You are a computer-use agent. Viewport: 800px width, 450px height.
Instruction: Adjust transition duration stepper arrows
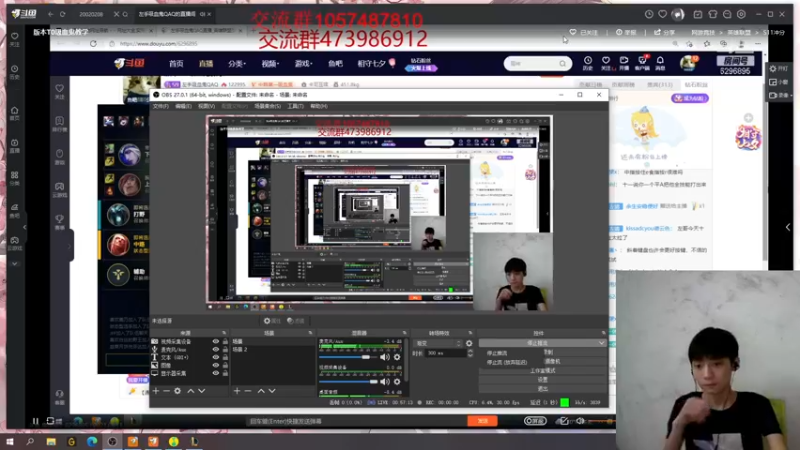(470, 353)
